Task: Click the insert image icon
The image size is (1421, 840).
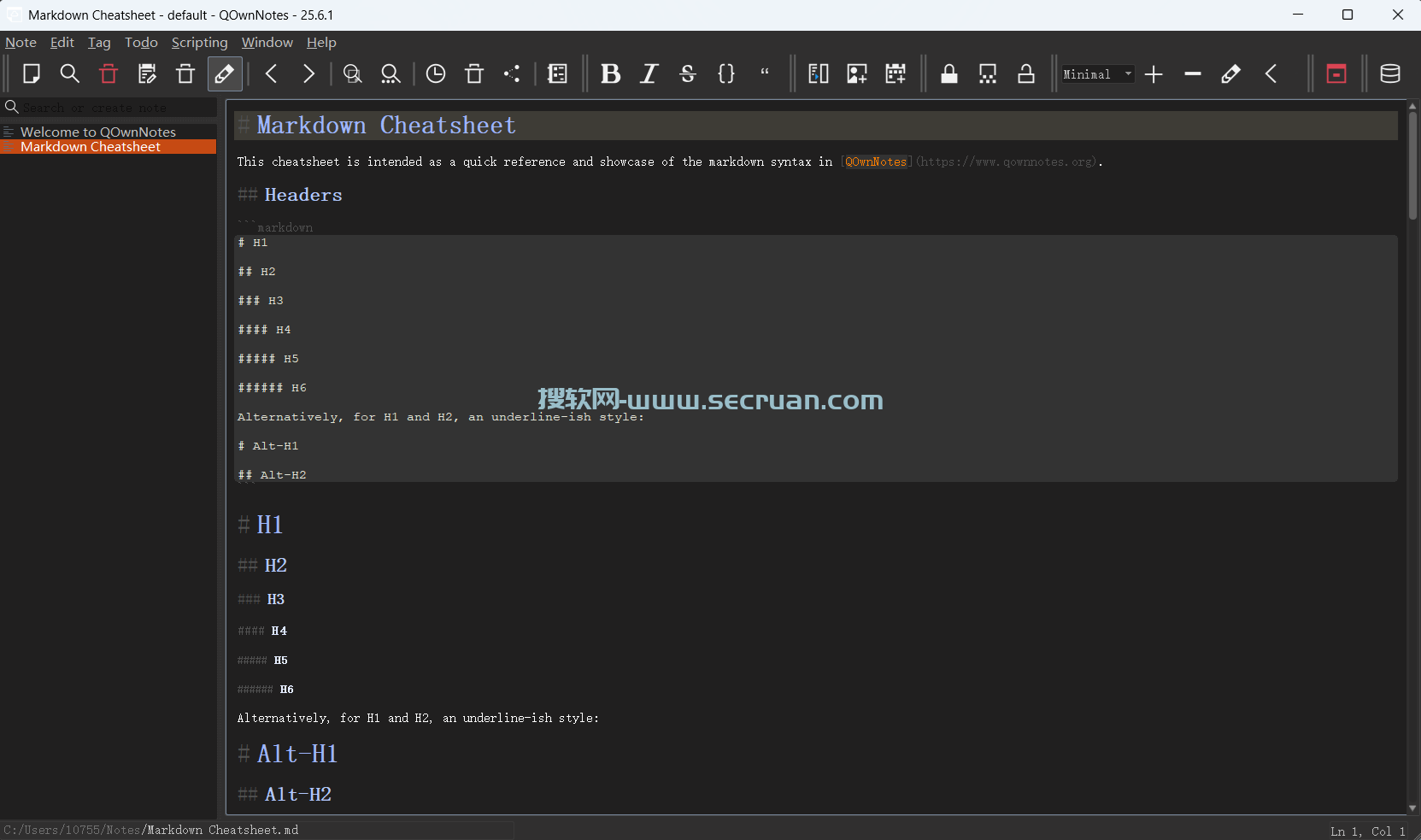Action: pyautogui.click(x=857, y=74)
